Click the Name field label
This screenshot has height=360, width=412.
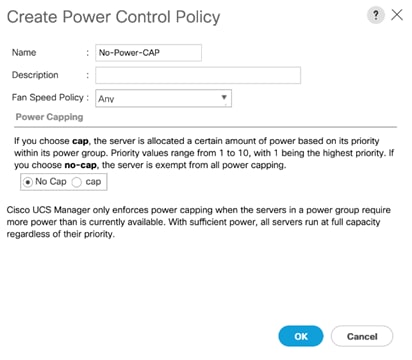(x=24, y=53)
